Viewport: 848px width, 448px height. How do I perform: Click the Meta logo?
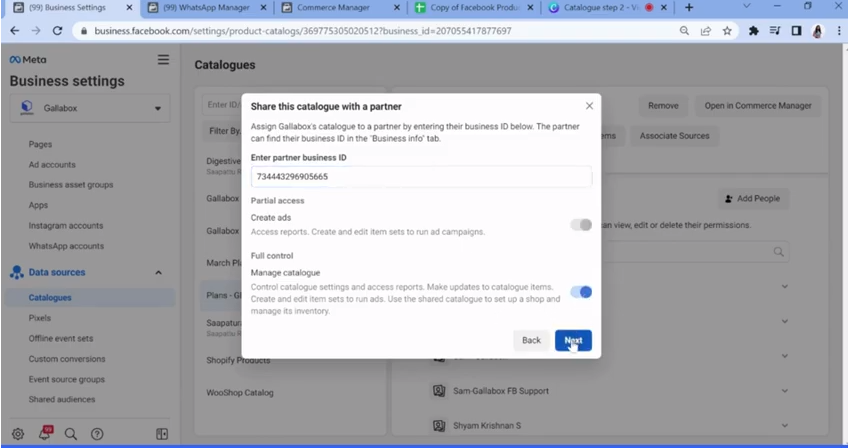coord(28,60)
